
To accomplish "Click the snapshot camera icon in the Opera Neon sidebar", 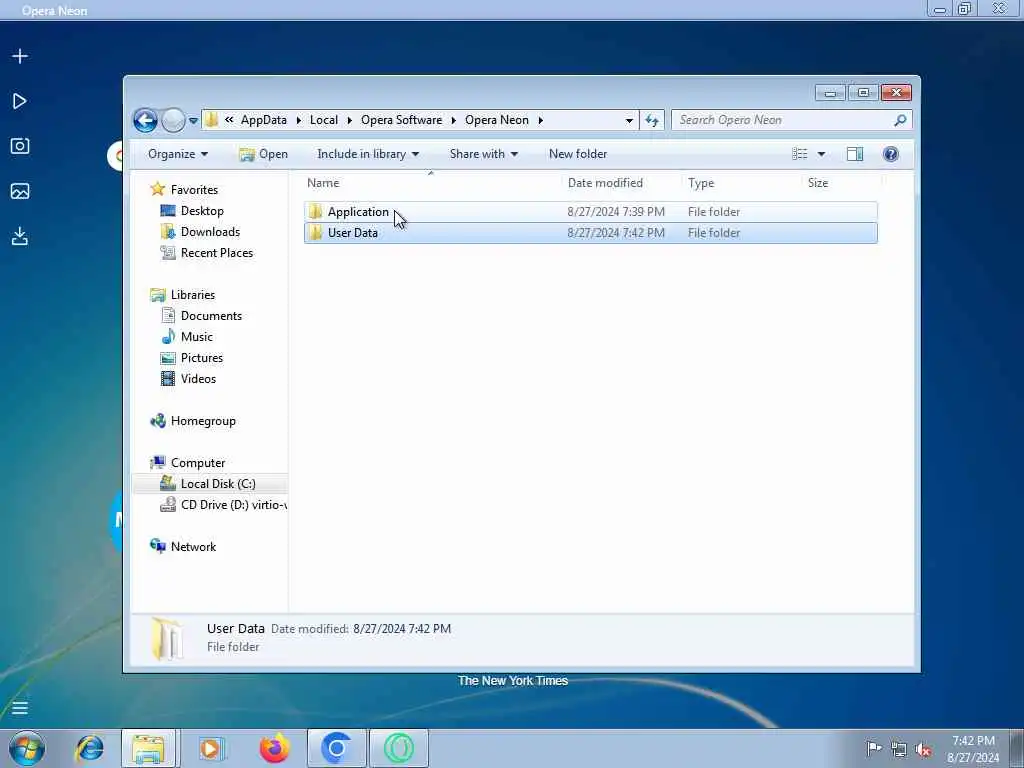I will (x=20, y=146).
